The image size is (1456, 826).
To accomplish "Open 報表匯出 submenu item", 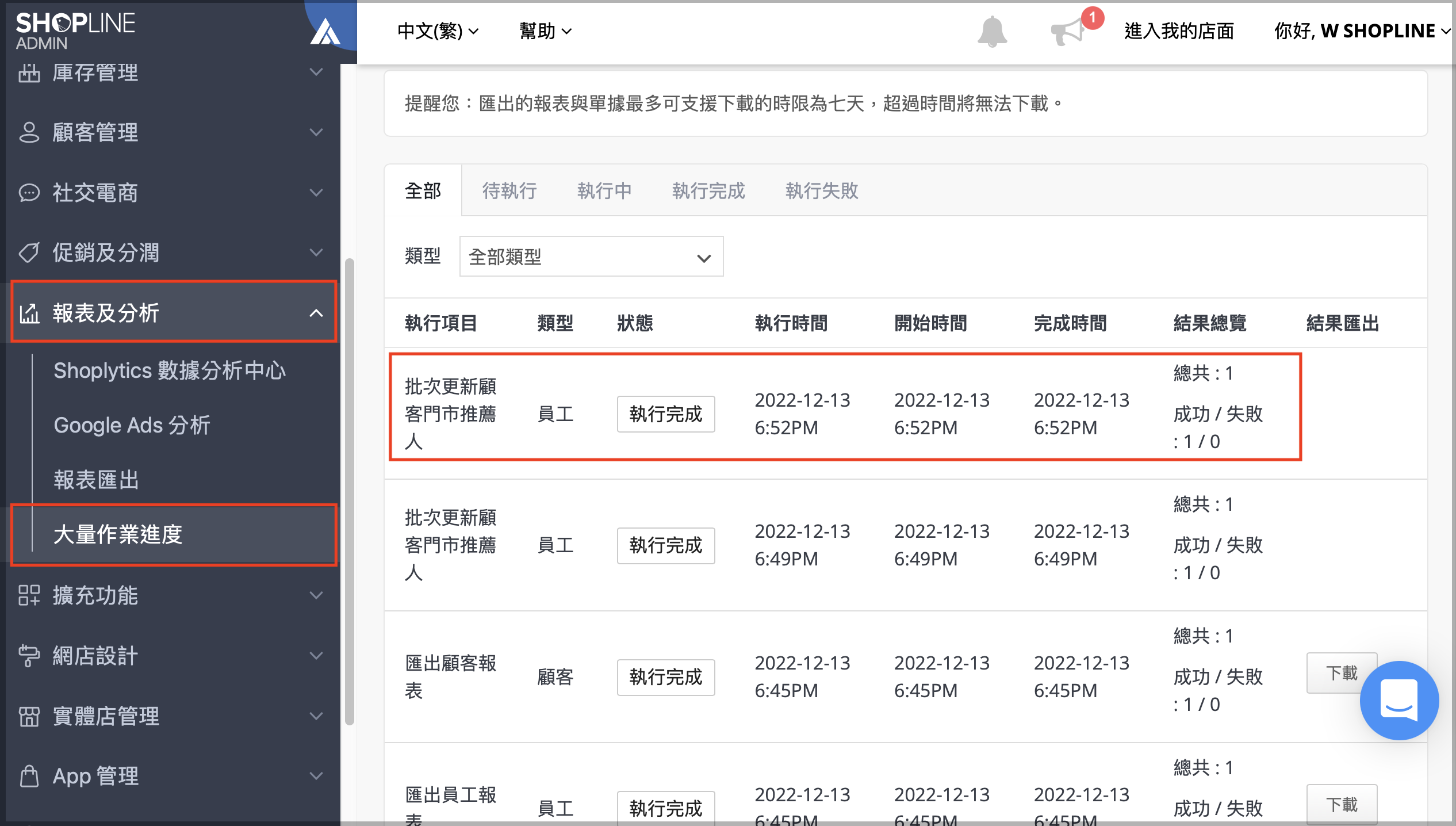I will click(x=97, y=480).
